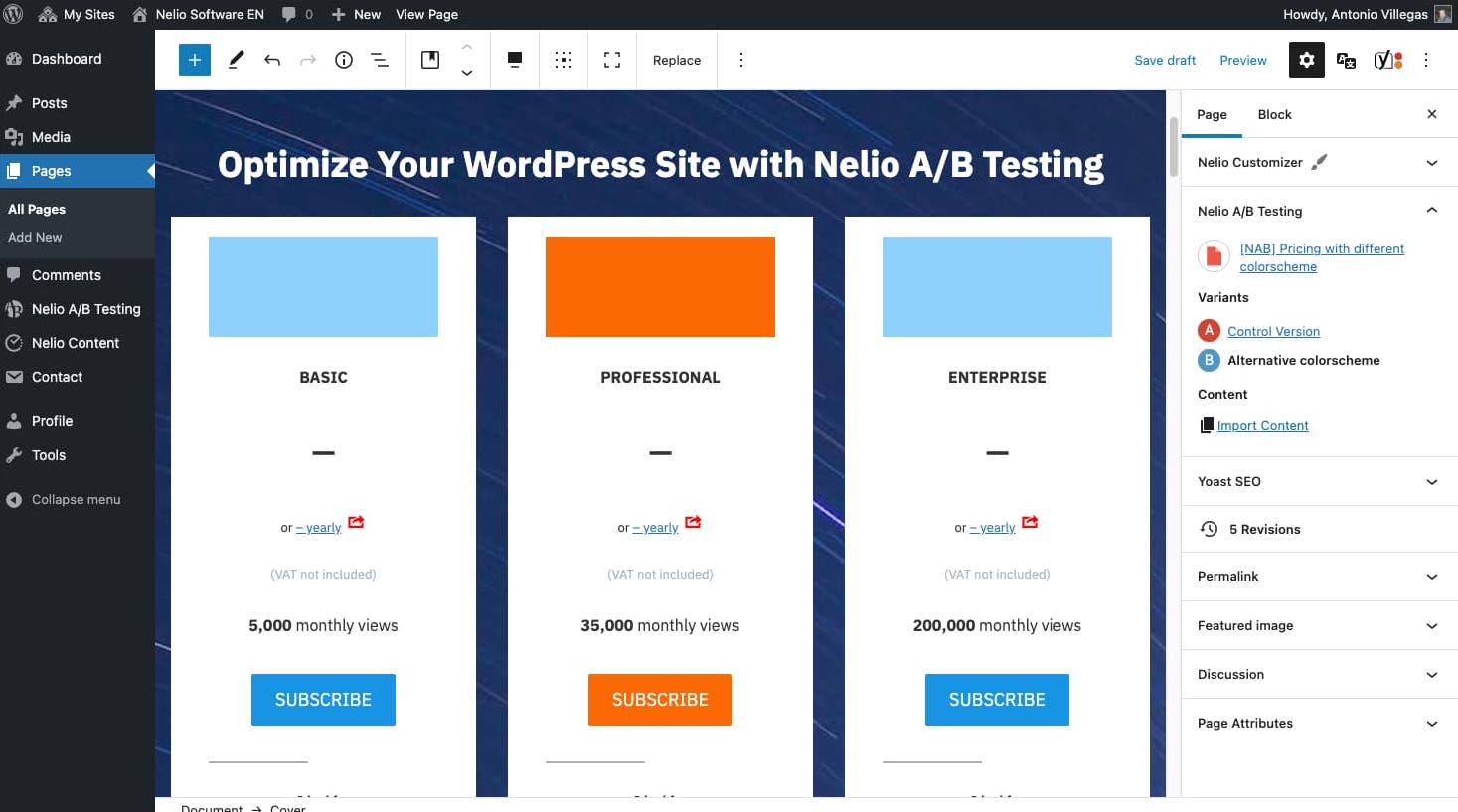Expand the Nelio Customizer panel
Image resolution: width=1458 pixels, height=812 pixels.
[1320, 162]
